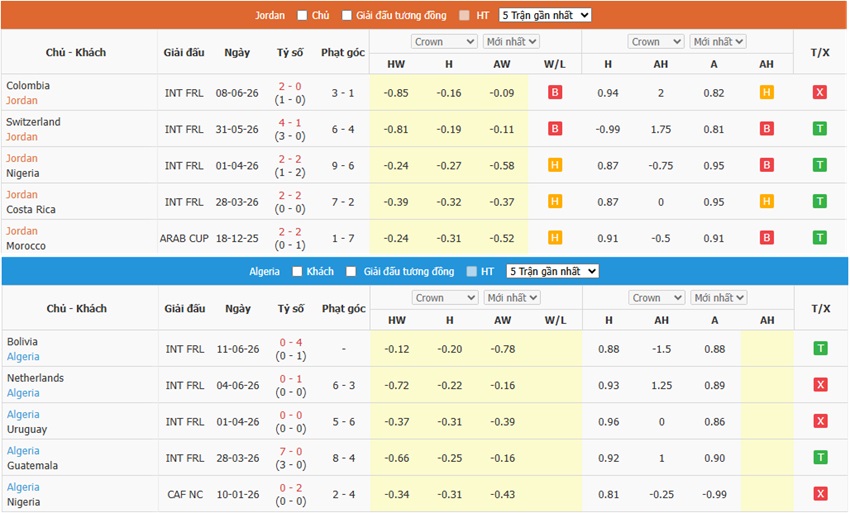850x513 pixels.
Task: Click the 2 - 0 score for Colombia match
Action: coord(290,86)
